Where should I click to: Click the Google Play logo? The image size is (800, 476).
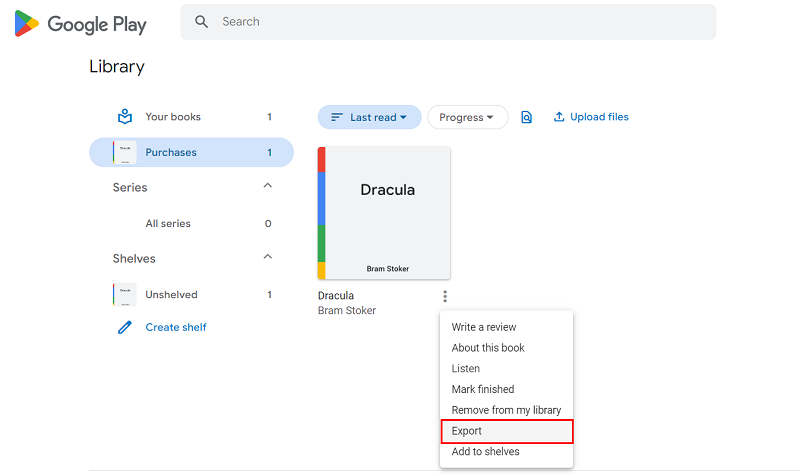(81, 24)
